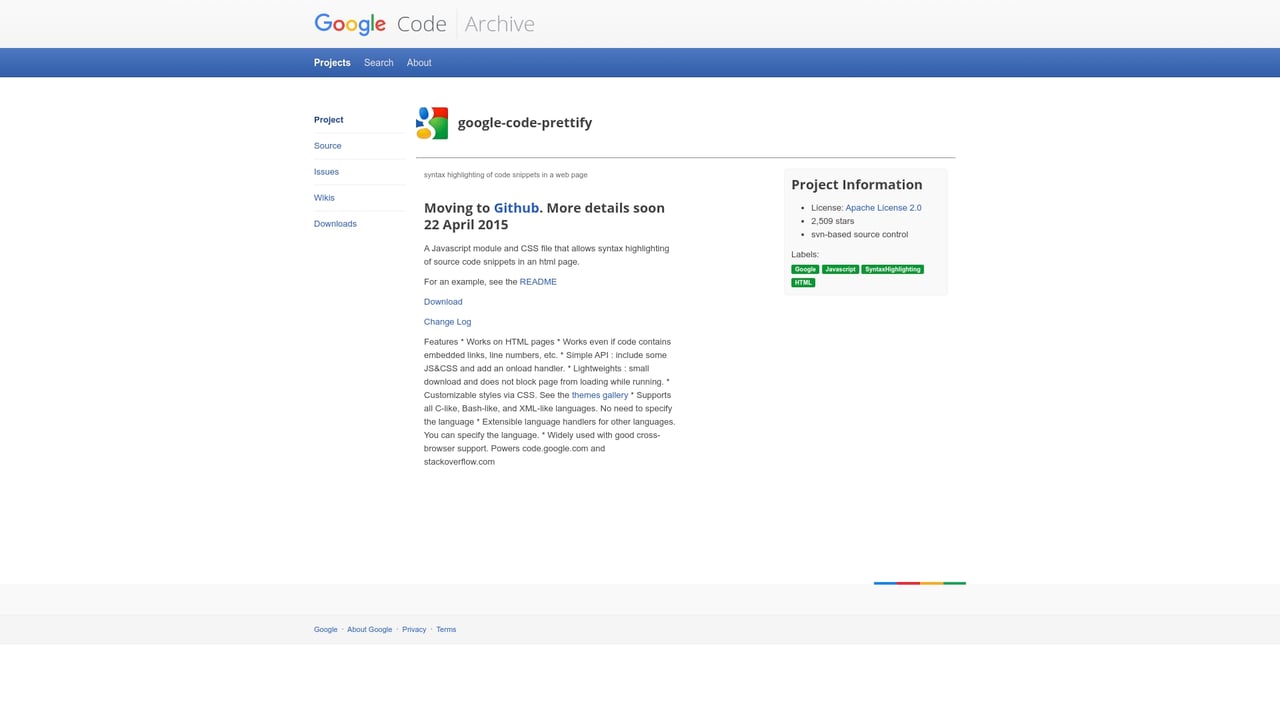The height and width of the screenshot is (720, 1280).
Task: Click the colored Google bar graphic
Action: [x=919, y=582]
